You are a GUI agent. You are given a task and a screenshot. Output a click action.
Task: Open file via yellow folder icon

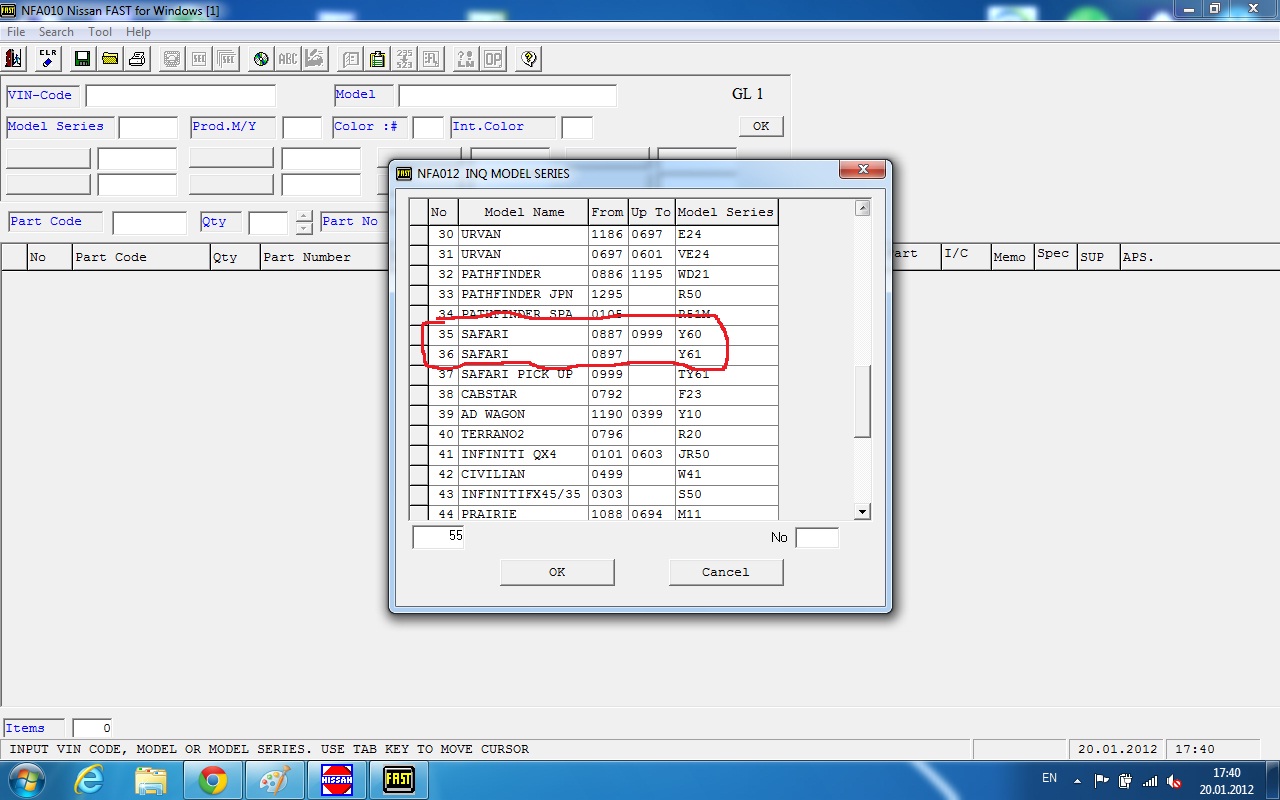point(110,59)
